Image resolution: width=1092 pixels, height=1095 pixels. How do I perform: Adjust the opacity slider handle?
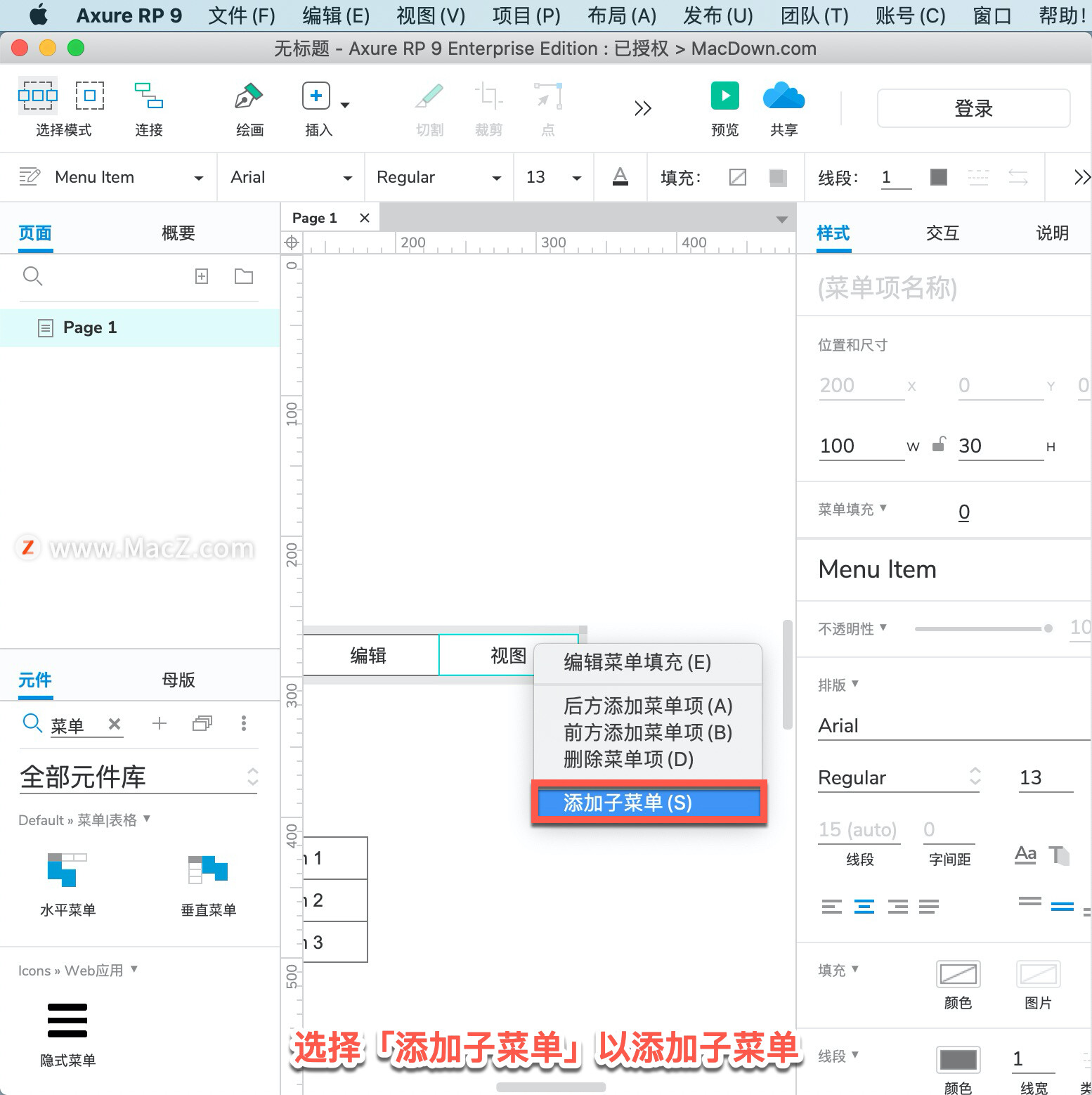point(1048,628)
